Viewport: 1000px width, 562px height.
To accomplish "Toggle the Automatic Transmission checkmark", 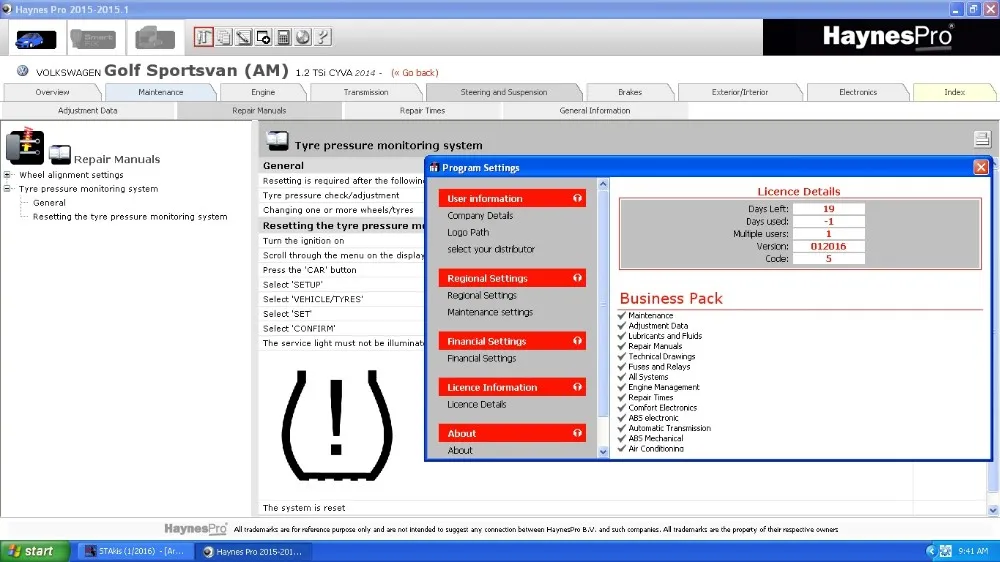I will tap(622, 427).
